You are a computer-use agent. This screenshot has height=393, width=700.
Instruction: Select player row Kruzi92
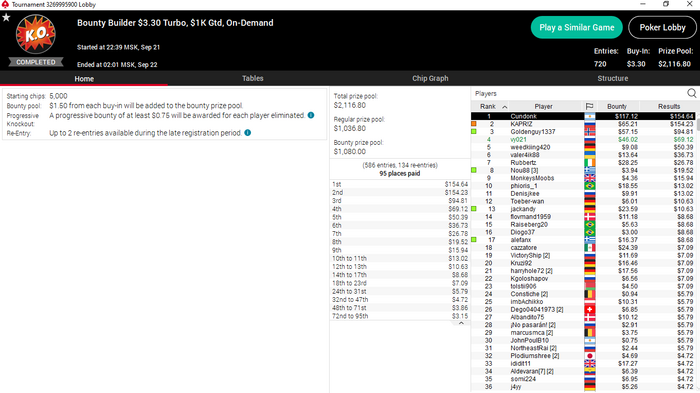(583, 263)
